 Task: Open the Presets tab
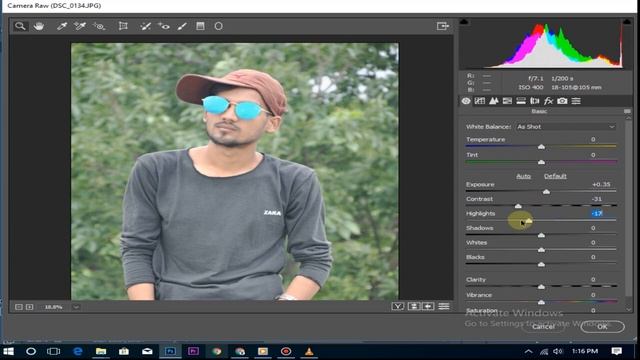pos(576,101)
